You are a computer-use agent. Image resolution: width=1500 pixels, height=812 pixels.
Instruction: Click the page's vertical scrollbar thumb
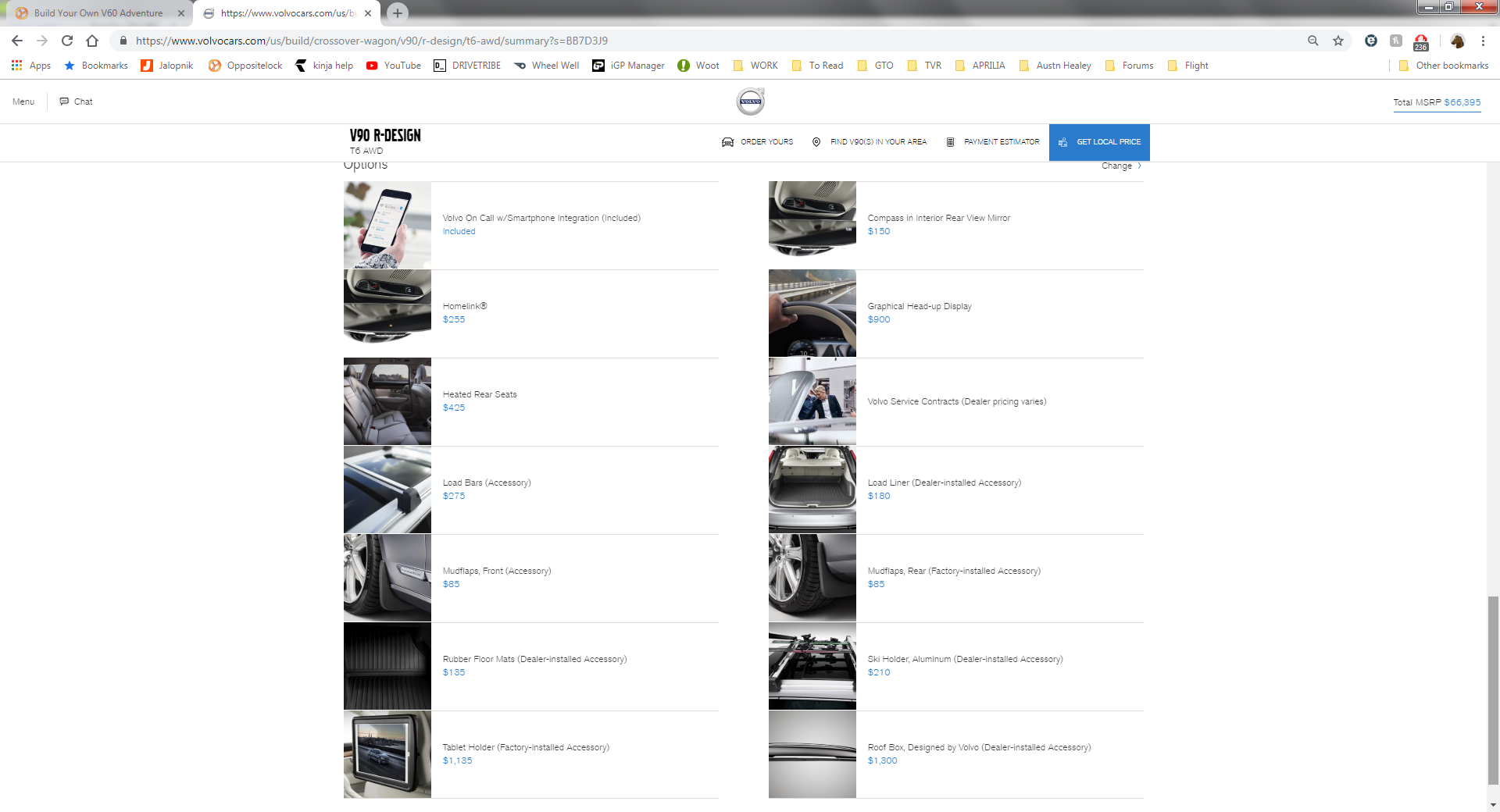[1493, 690]
